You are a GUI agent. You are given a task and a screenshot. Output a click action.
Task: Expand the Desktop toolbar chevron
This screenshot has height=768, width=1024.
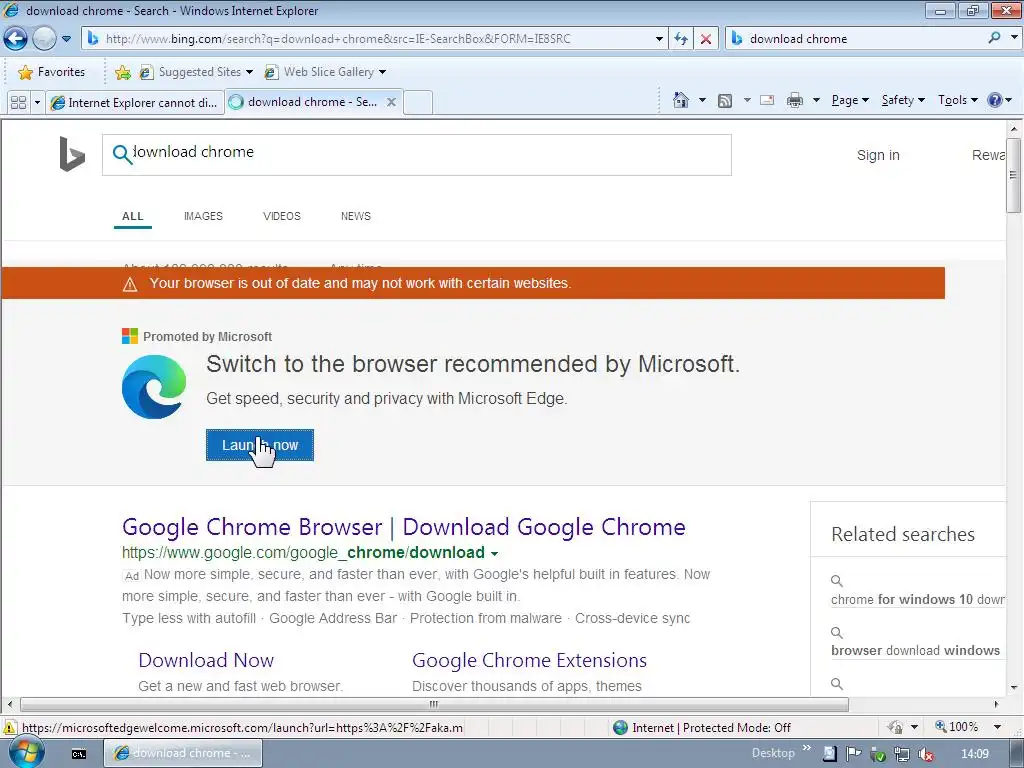coord(807,749)
